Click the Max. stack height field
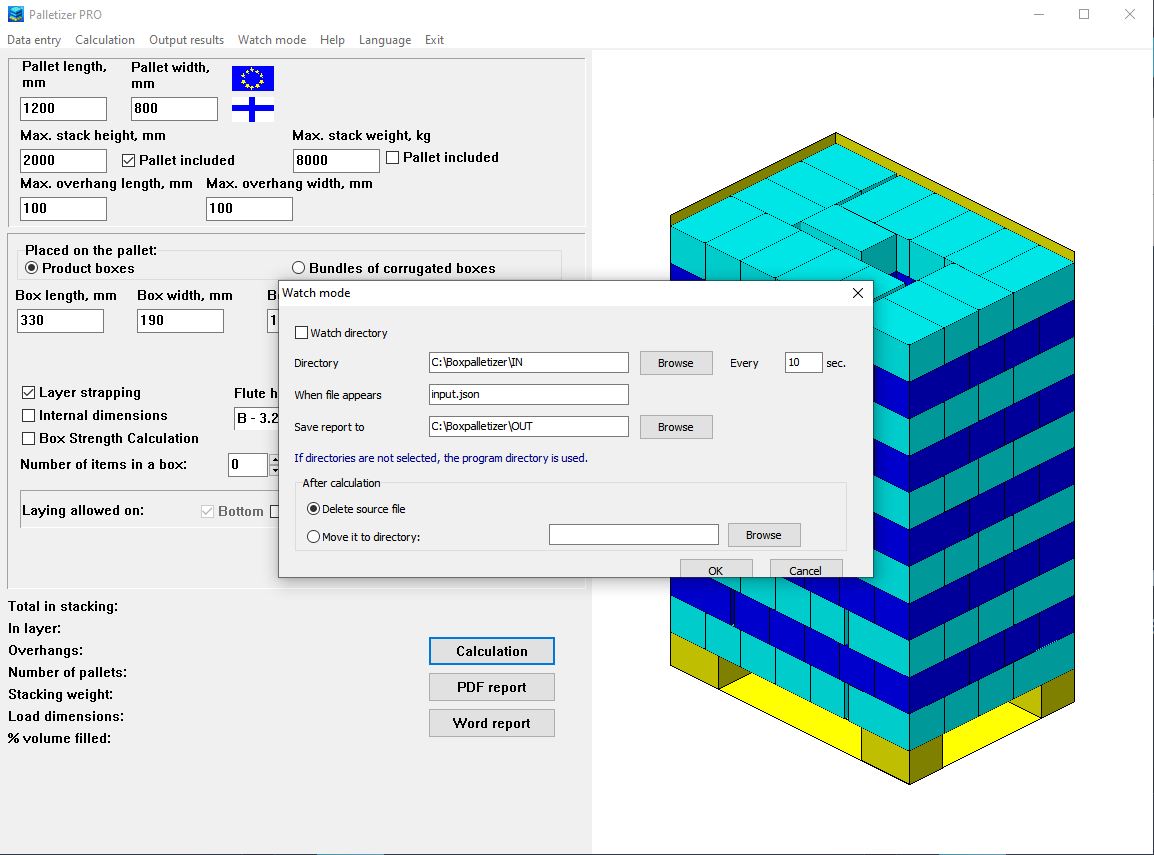The height and width of the screenshot is (855, 1154). pos(63,160)
